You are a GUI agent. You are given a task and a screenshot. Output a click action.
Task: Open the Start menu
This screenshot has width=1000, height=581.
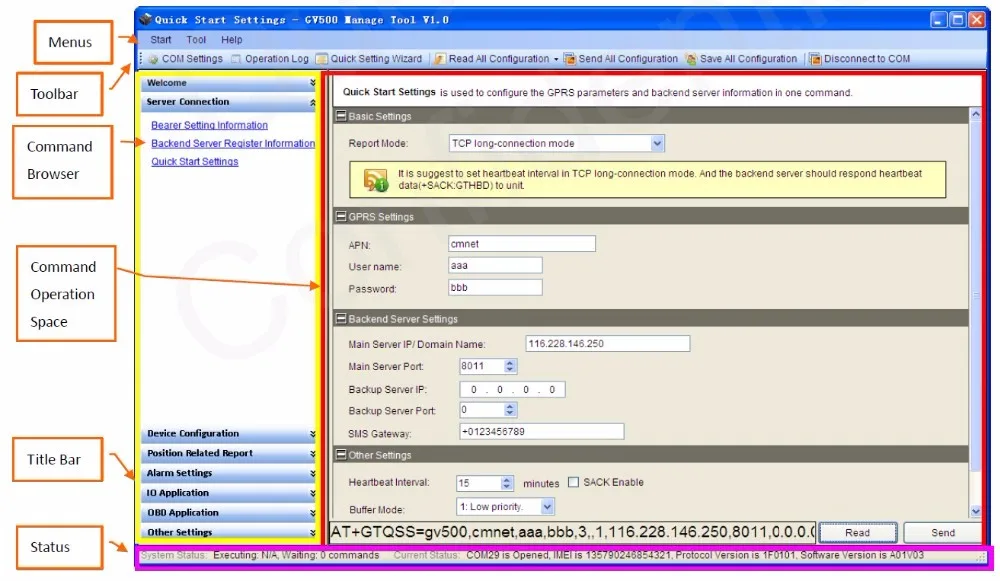161,40
